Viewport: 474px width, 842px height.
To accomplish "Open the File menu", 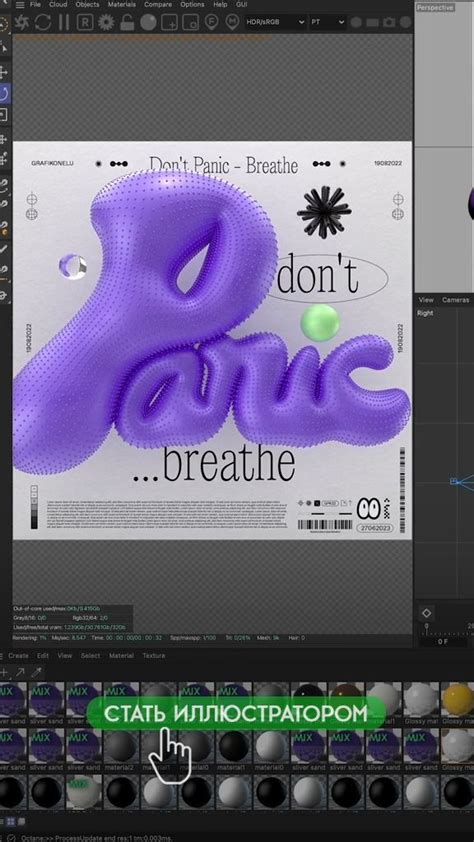I will click(x=35, y=4).
